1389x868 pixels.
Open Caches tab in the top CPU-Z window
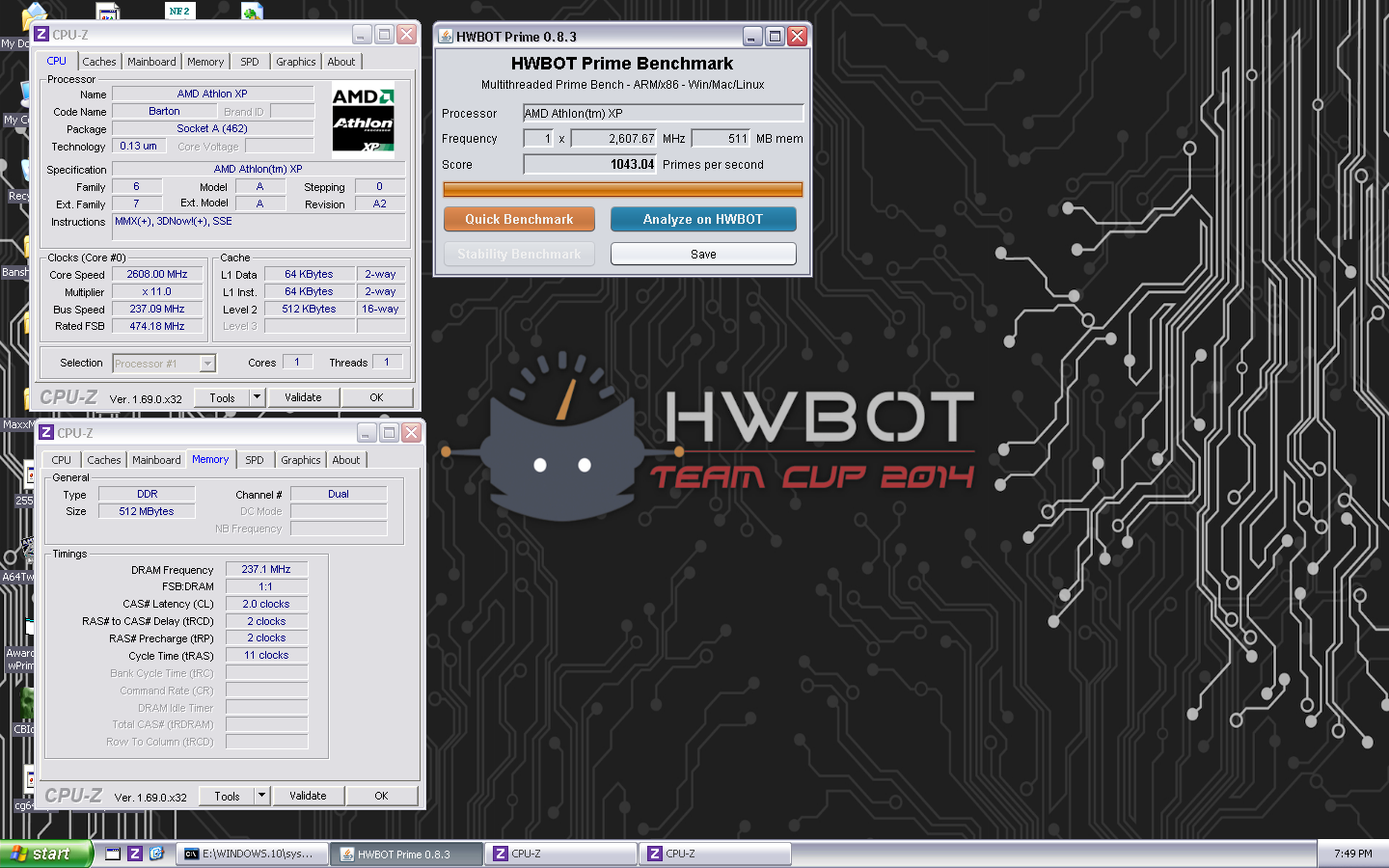(98, 62)
